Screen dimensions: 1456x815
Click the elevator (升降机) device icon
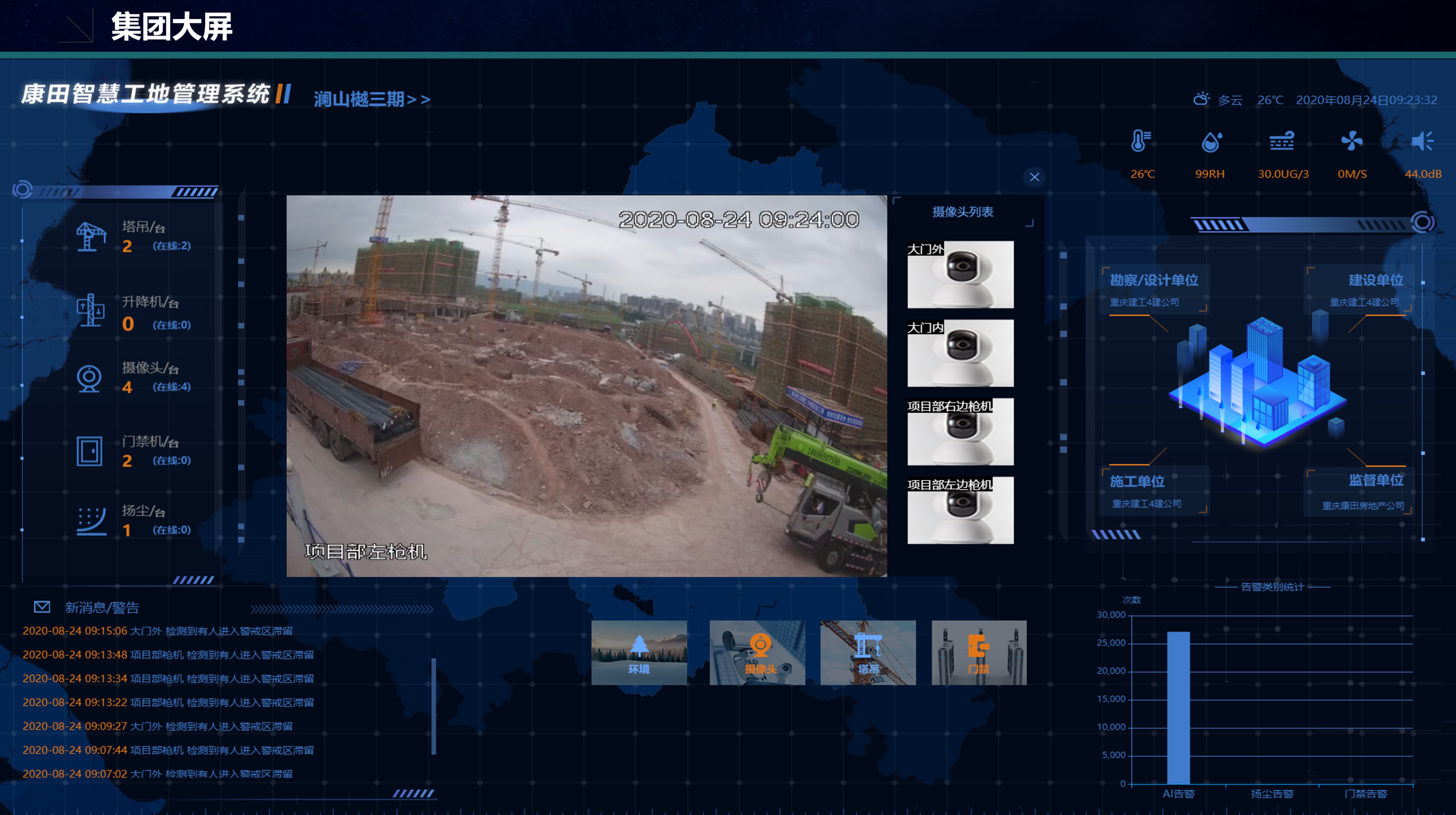91,310
